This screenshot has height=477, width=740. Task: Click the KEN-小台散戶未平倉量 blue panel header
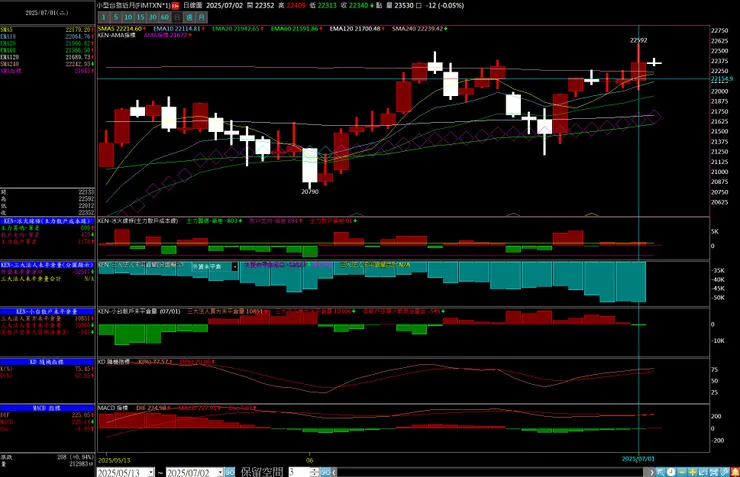coord(47,311)
